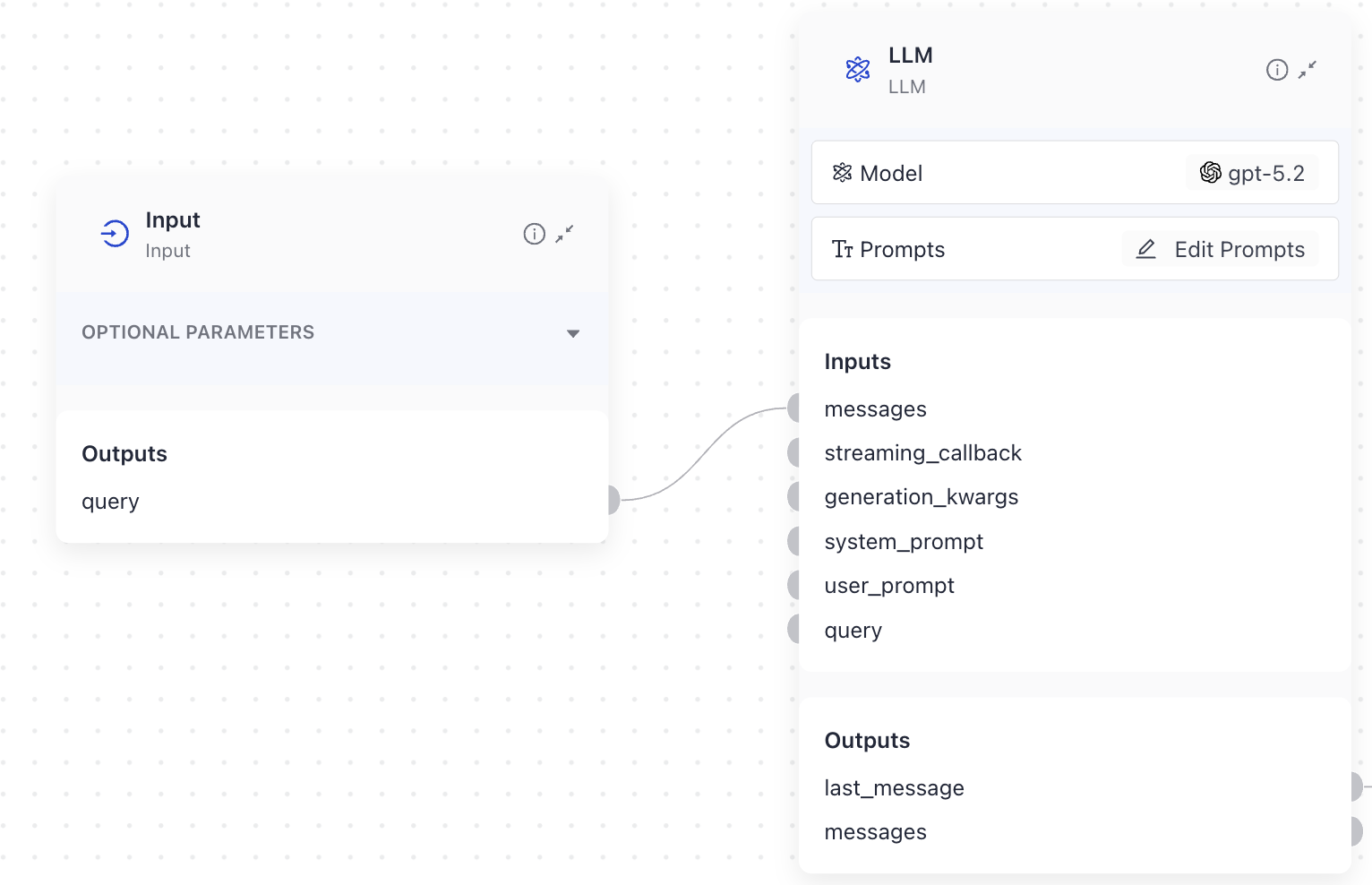This screenshot has width=1372, height=885.
Task: Toggle the streaming_callback input port
Action: pyautogui.click(x=795, y=451)
